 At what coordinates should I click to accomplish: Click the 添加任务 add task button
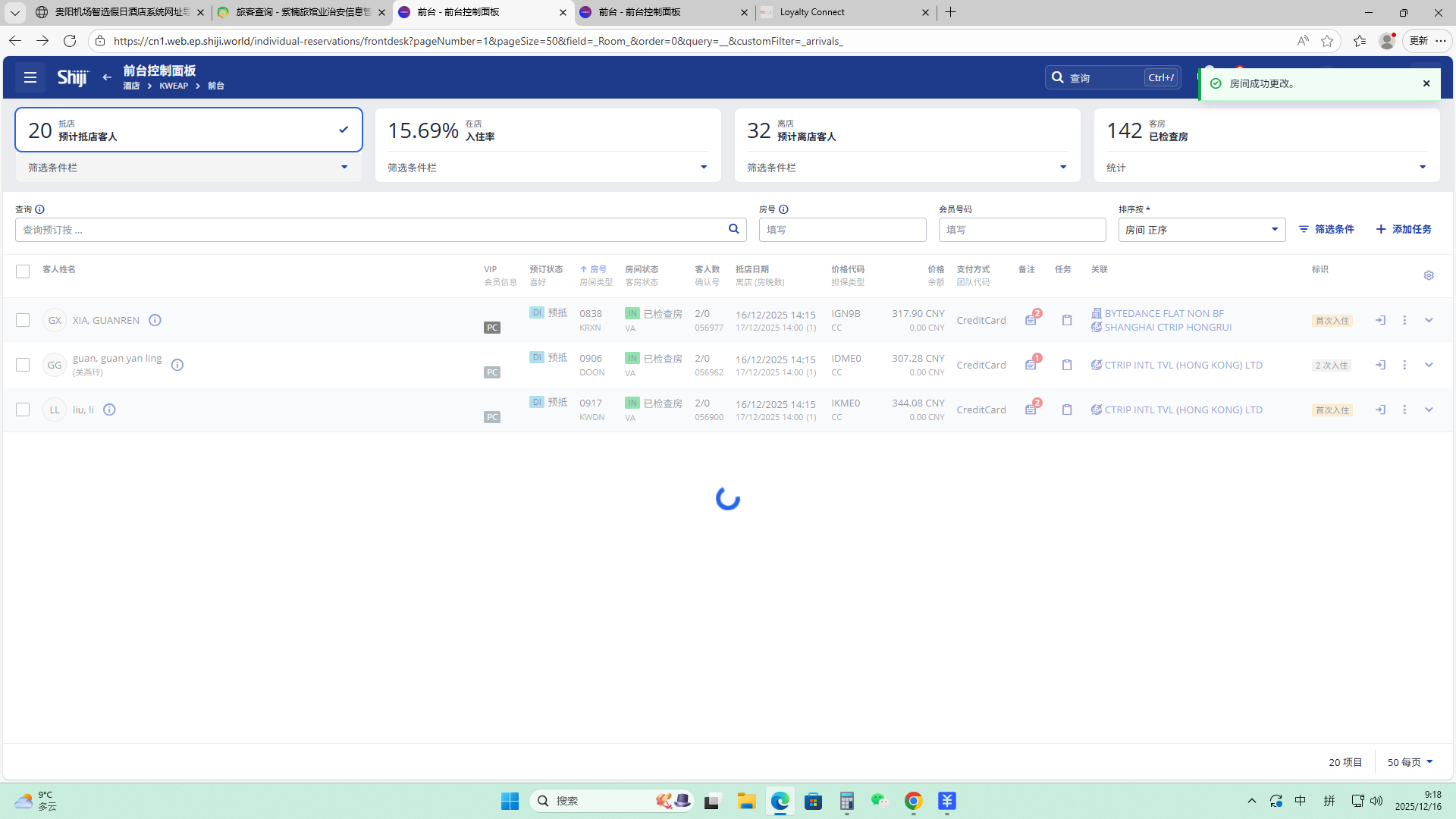[1404, 229]
